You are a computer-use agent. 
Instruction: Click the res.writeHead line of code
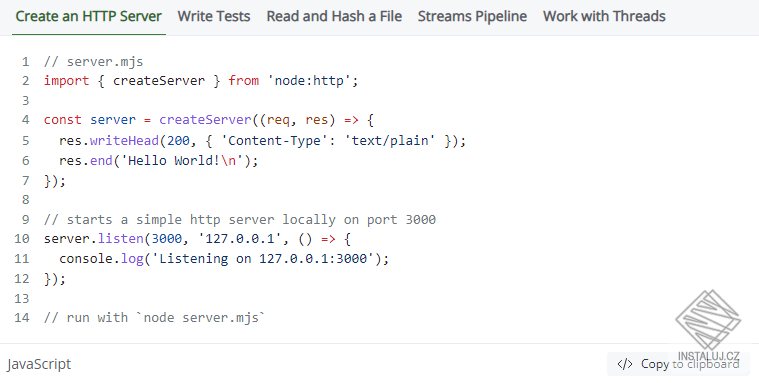pos(262,140)
